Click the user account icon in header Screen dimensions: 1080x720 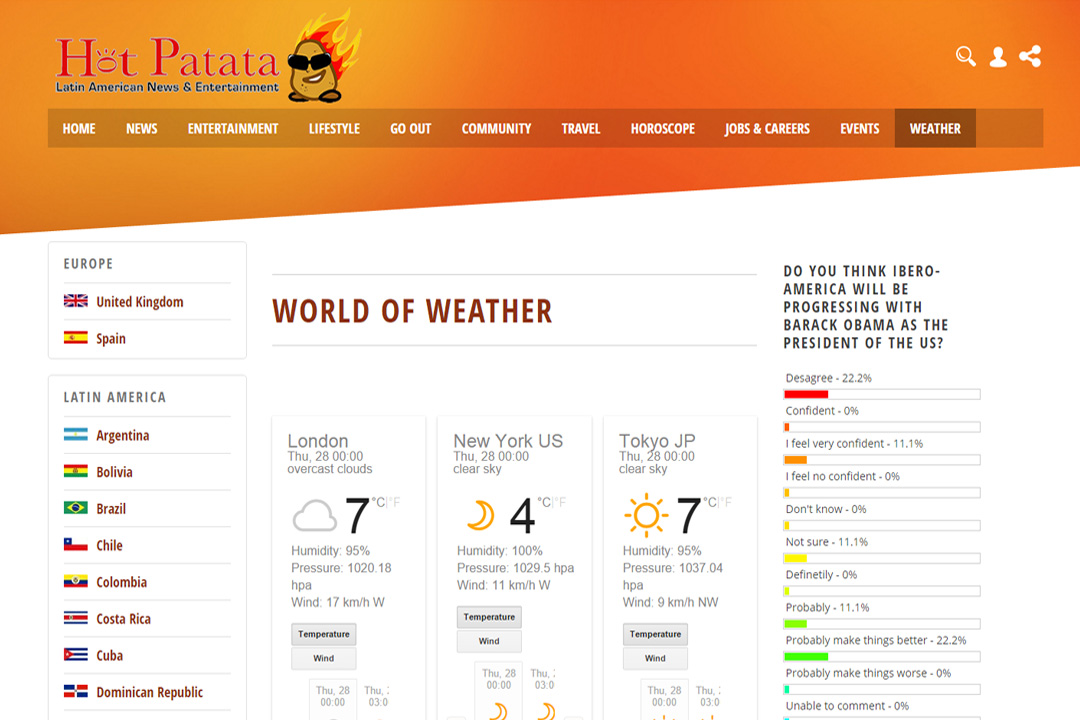(998, 56)
